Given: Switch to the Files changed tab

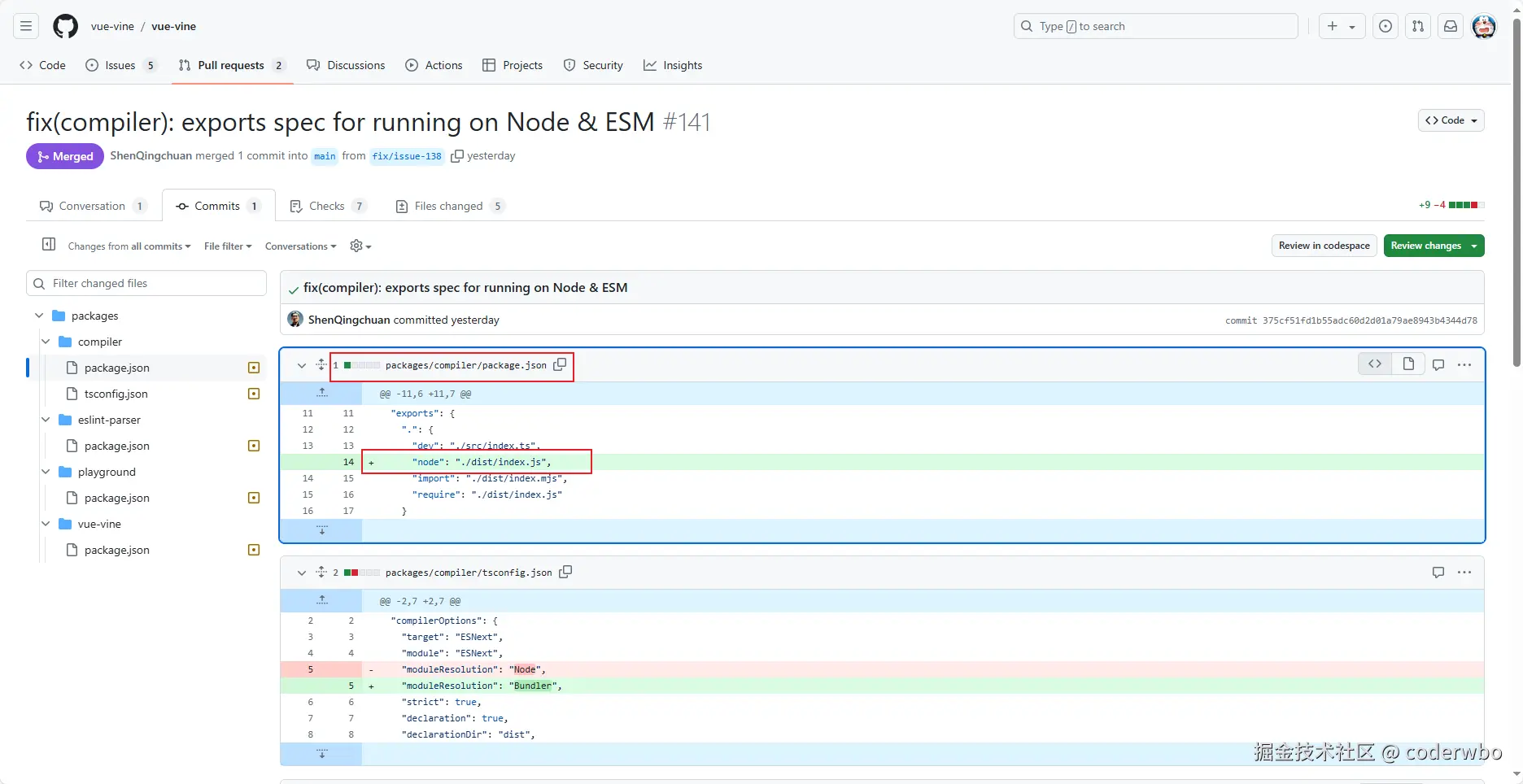Looking at the screenshot, I should 449,206.
